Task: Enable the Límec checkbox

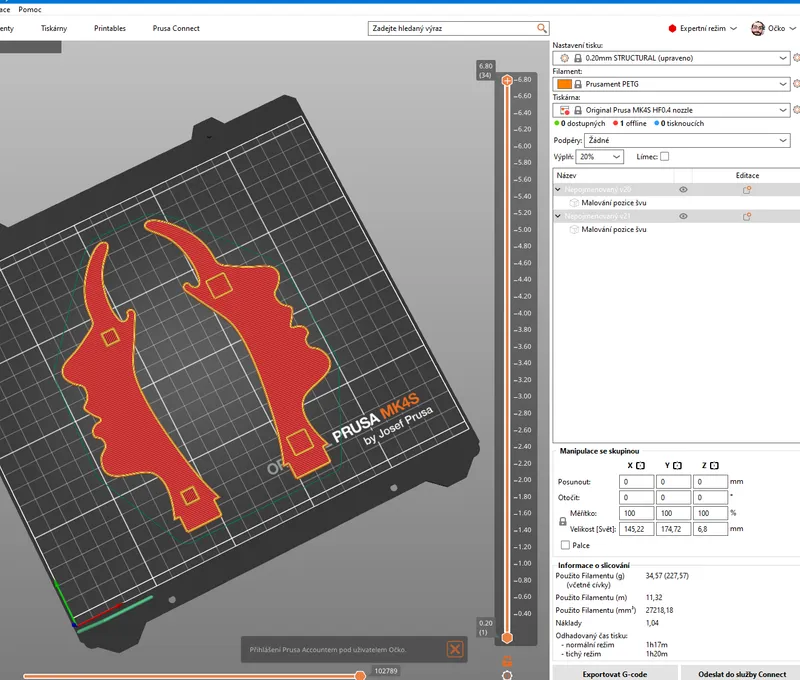Action: (x=664, y=157)
